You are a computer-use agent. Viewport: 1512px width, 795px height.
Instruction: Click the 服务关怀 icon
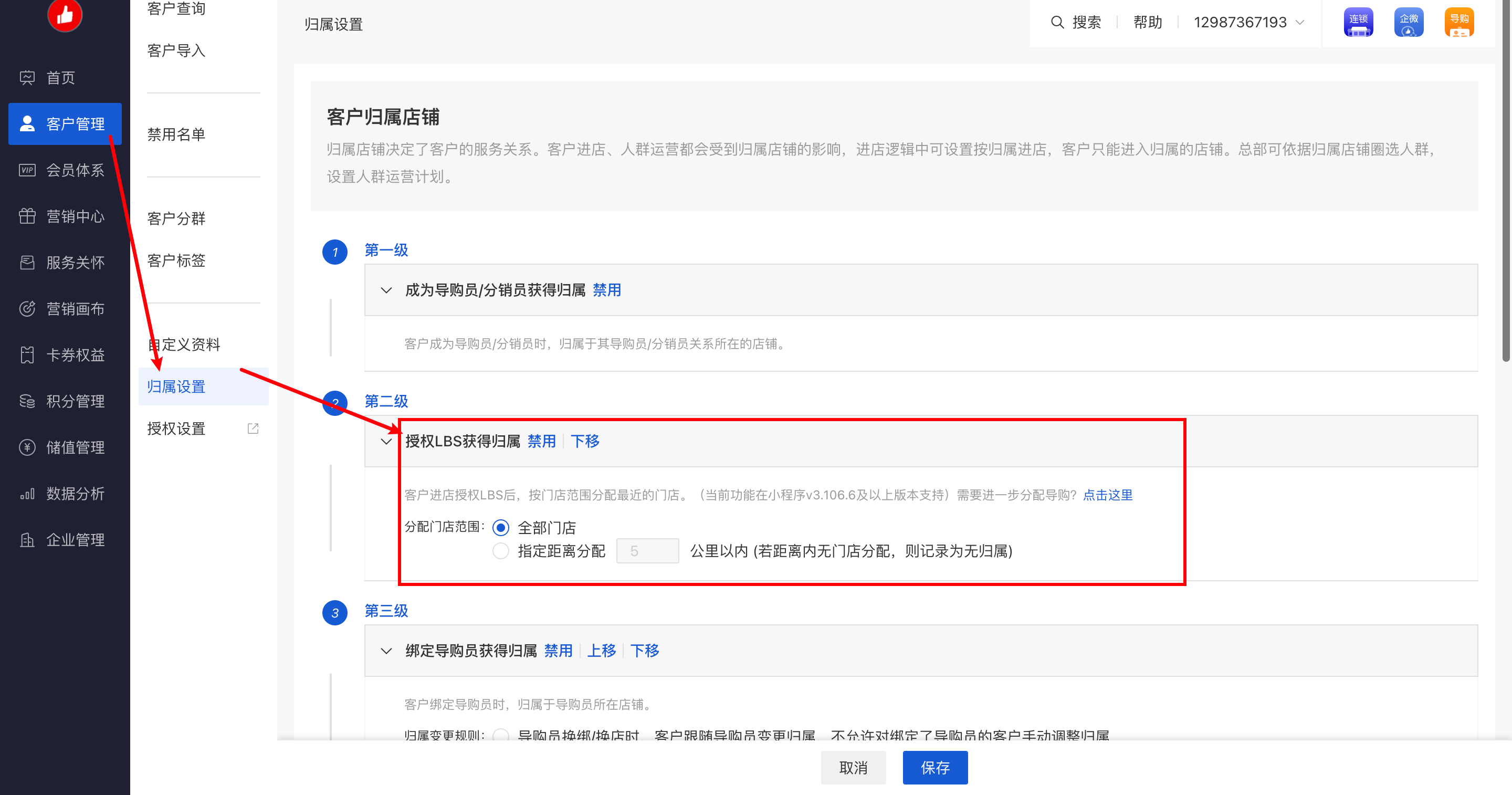pos(27,263)
